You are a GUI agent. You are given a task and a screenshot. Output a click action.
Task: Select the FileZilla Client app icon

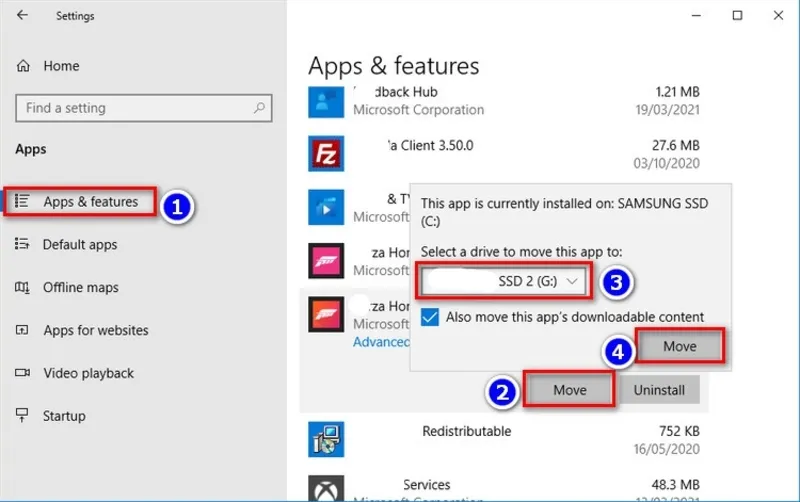click(327, 155)
